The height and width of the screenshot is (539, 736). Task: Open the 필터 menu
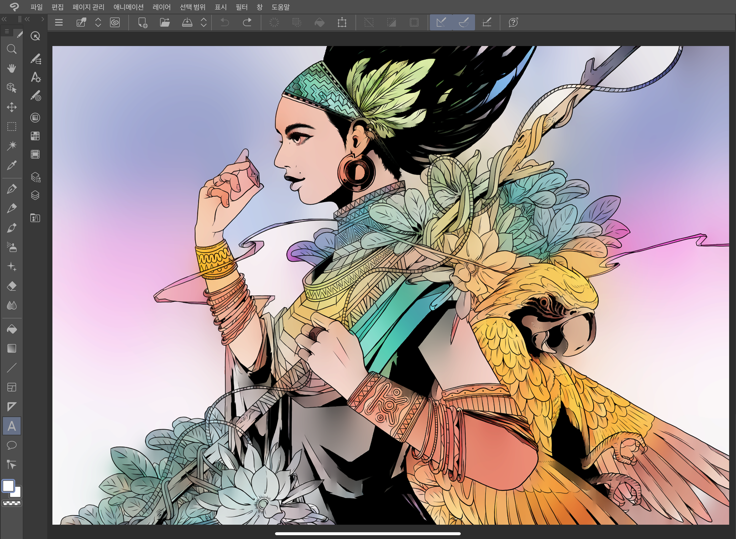pos(242,7)
